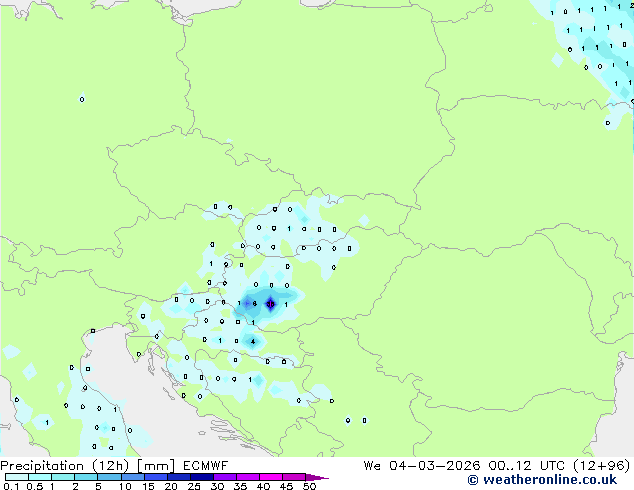634x490 pixels.
Task: Click the legend tick label '0.1'
Action: point(11,486)
